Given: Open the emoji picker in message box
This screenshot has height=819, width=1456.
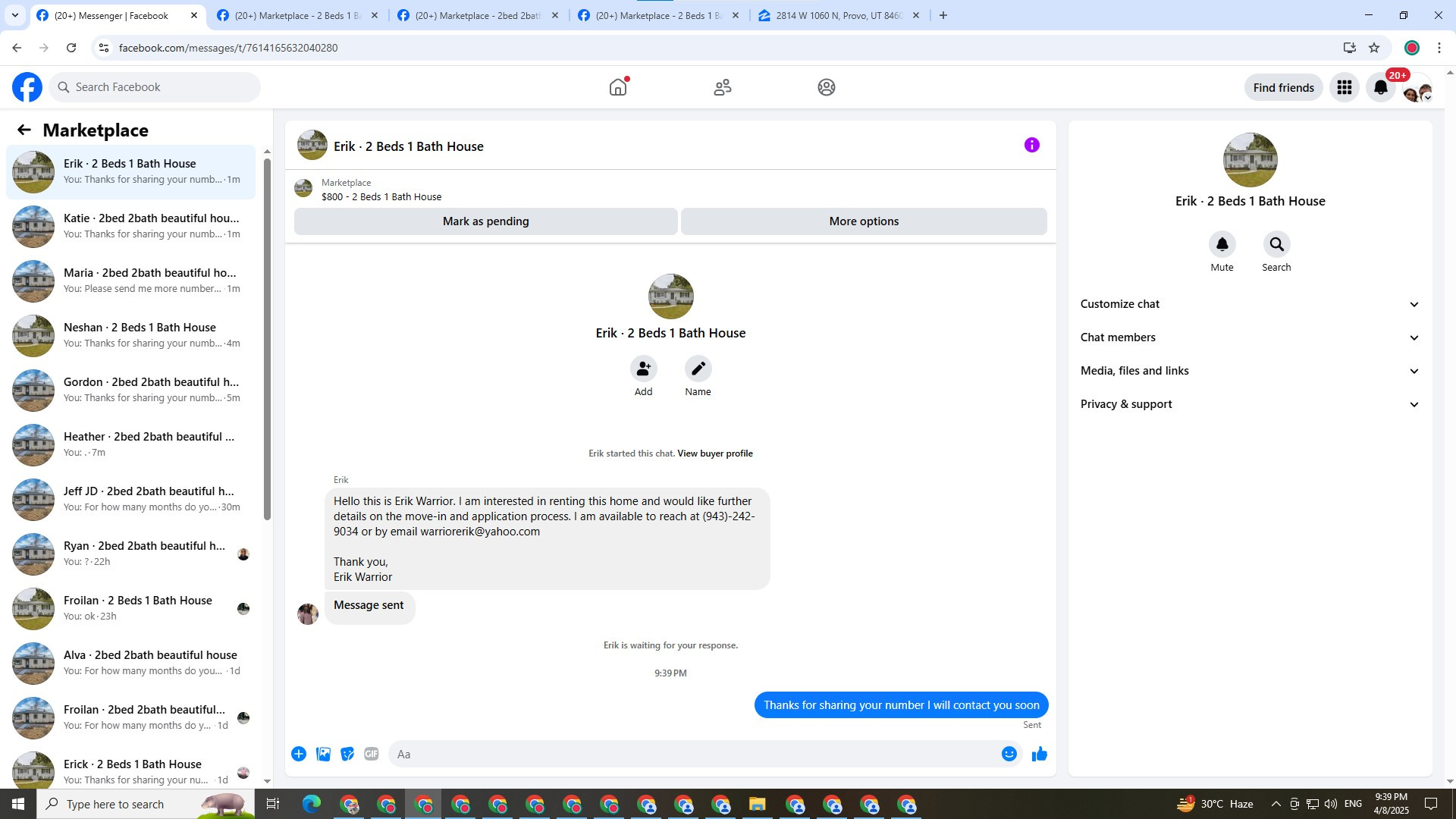Looking at the screenshot, I should pyautogui.click(x=1009, y=754).
